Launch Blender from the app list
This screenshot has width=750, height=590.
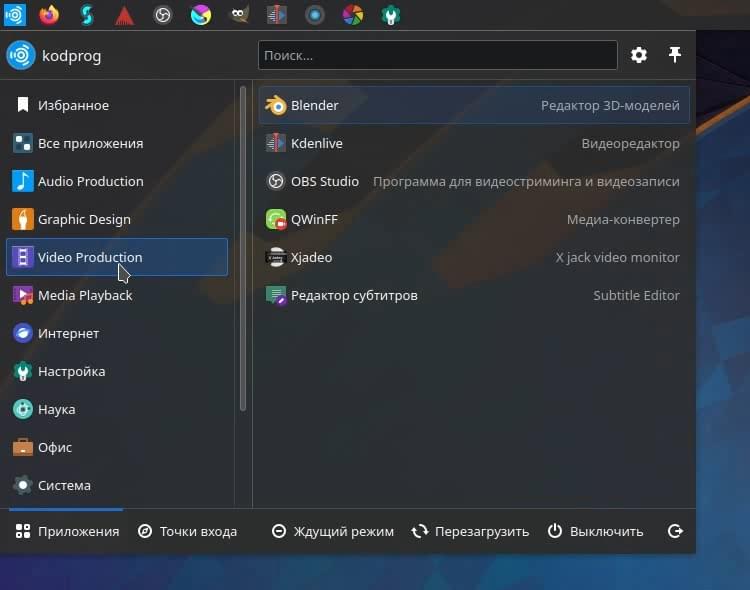click(474, 105)
